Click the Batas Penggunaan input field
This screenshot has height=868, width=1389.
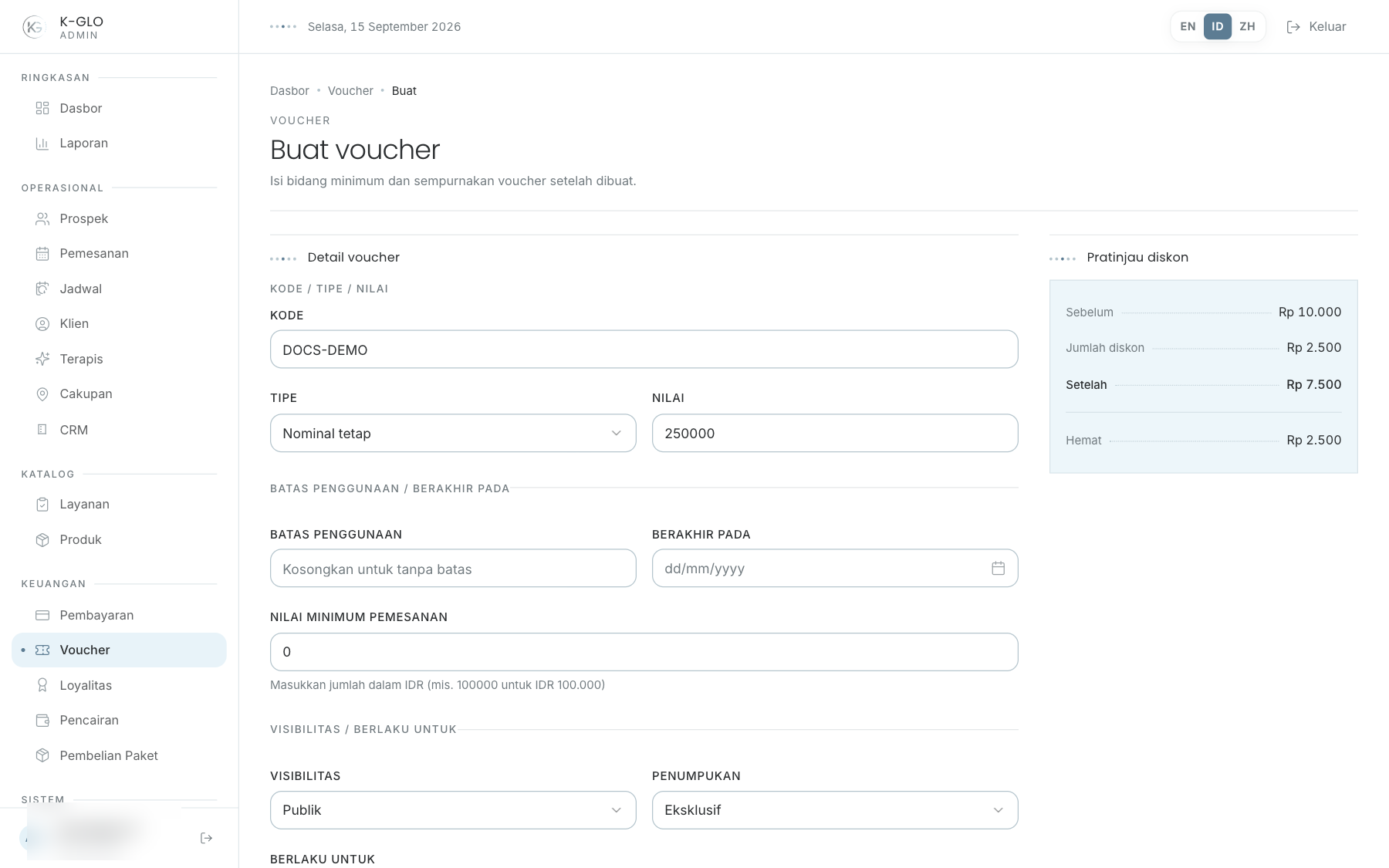pyautogui.click(x=453, y=569)
